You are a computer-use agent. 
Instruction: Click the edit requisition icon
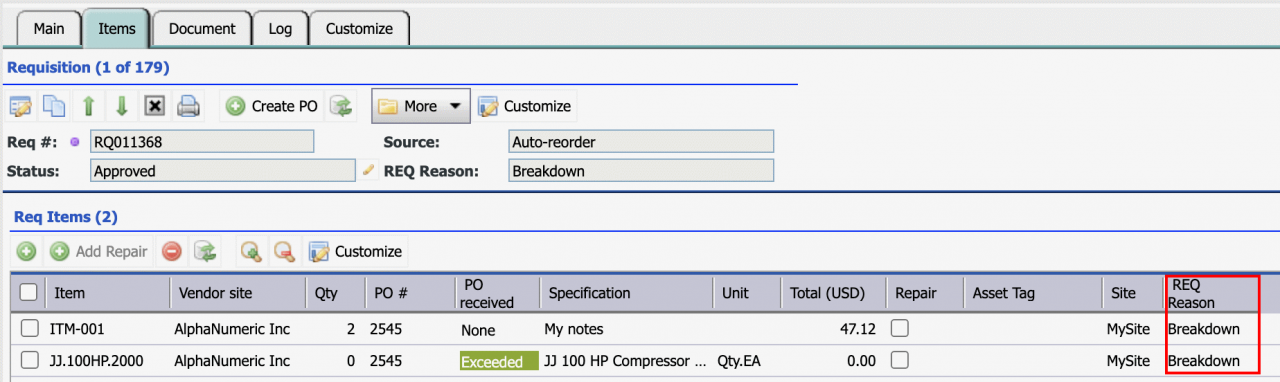pos(21,106)
